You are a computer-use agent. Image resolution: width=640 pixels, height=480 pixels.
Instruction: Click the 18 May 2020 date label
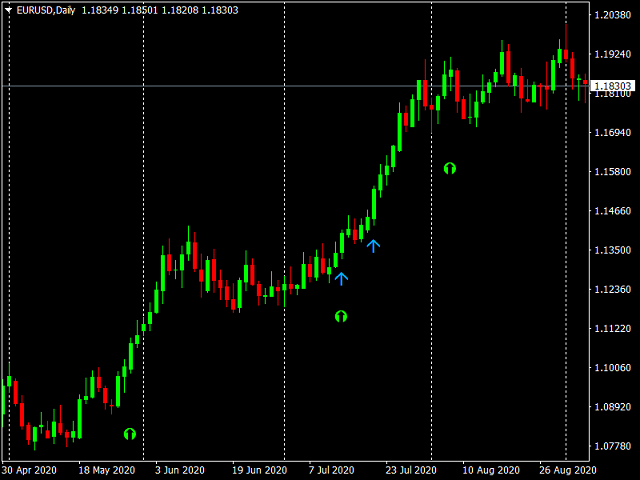[x=107, y=470]
